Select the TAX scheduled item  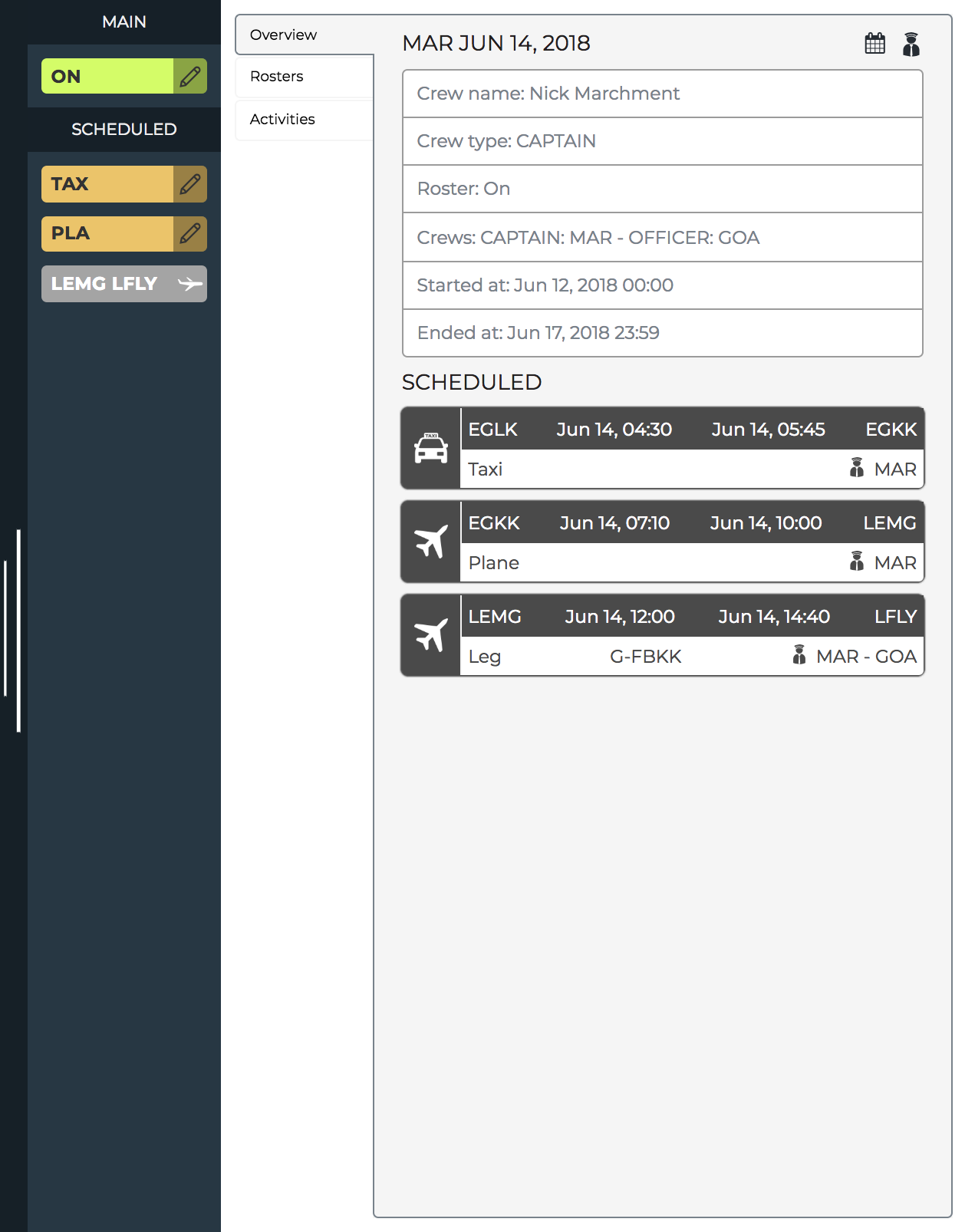pyautogui.click(x=107, y=184)
